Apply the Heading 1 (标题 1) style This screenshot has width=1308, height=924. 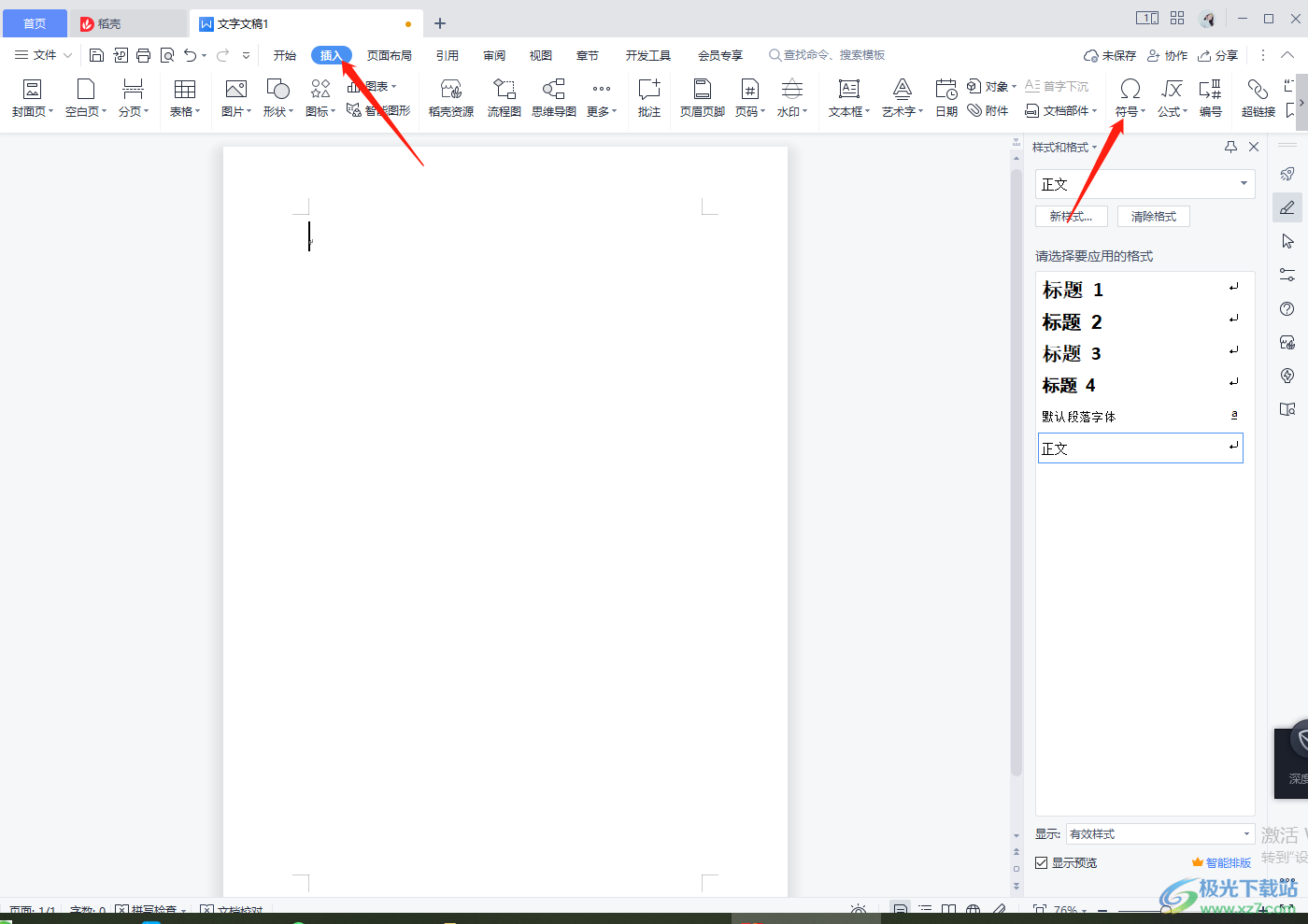click(1140, 290)
